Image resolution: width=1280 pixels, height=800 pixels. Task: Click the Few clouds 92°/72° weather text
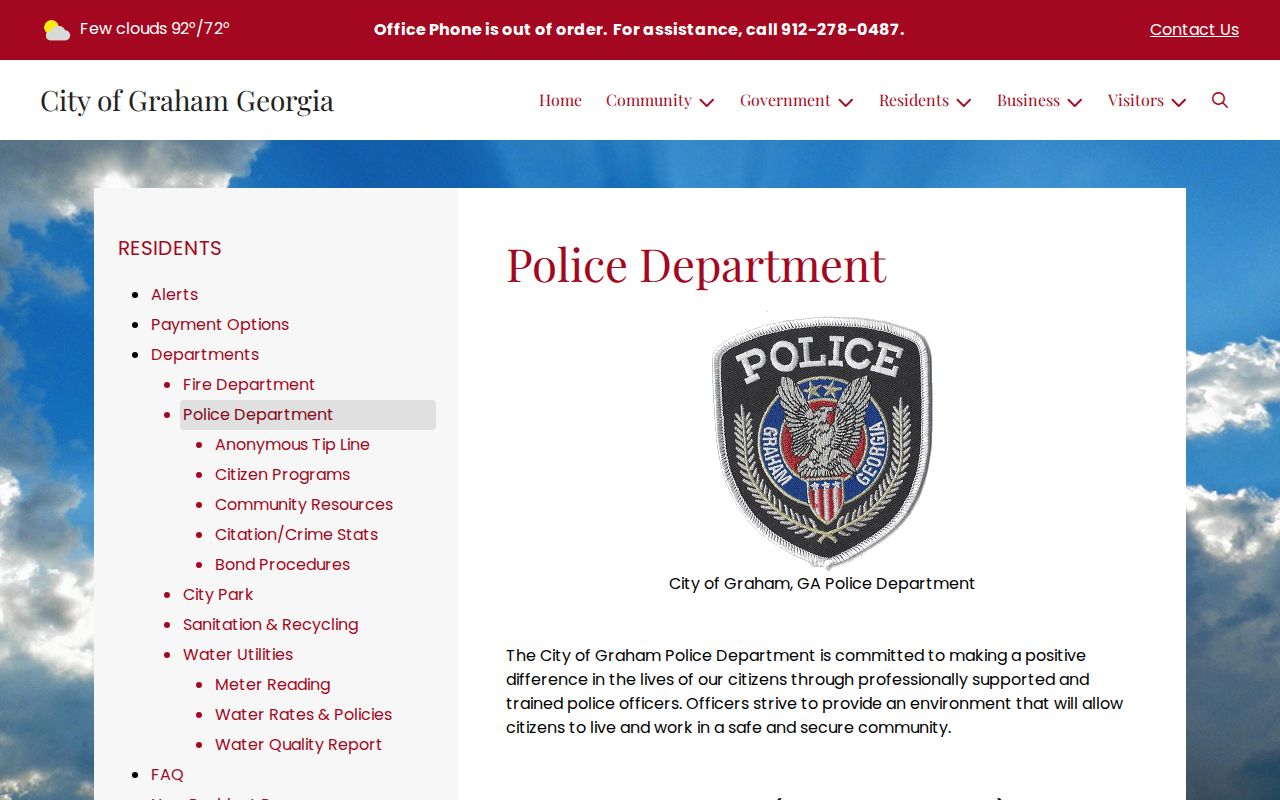(155, 29)
